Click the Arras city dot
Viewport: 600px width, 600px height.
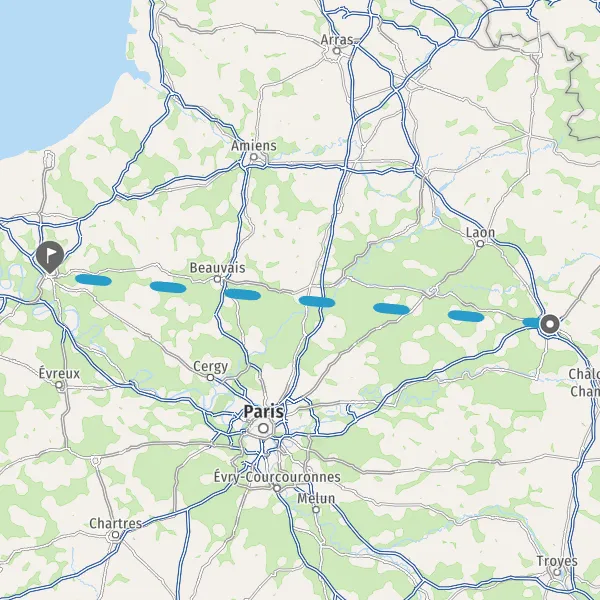(337, 51)
